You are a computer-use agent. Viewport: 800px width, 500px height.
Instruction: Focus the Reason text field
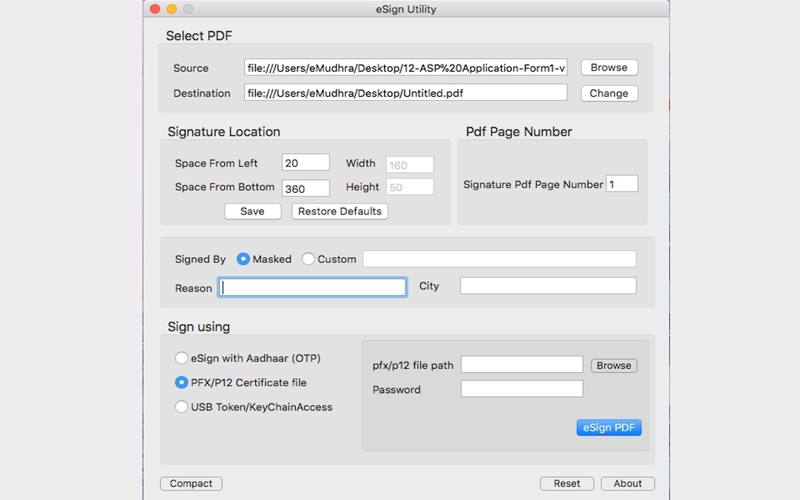click(312, 287)
